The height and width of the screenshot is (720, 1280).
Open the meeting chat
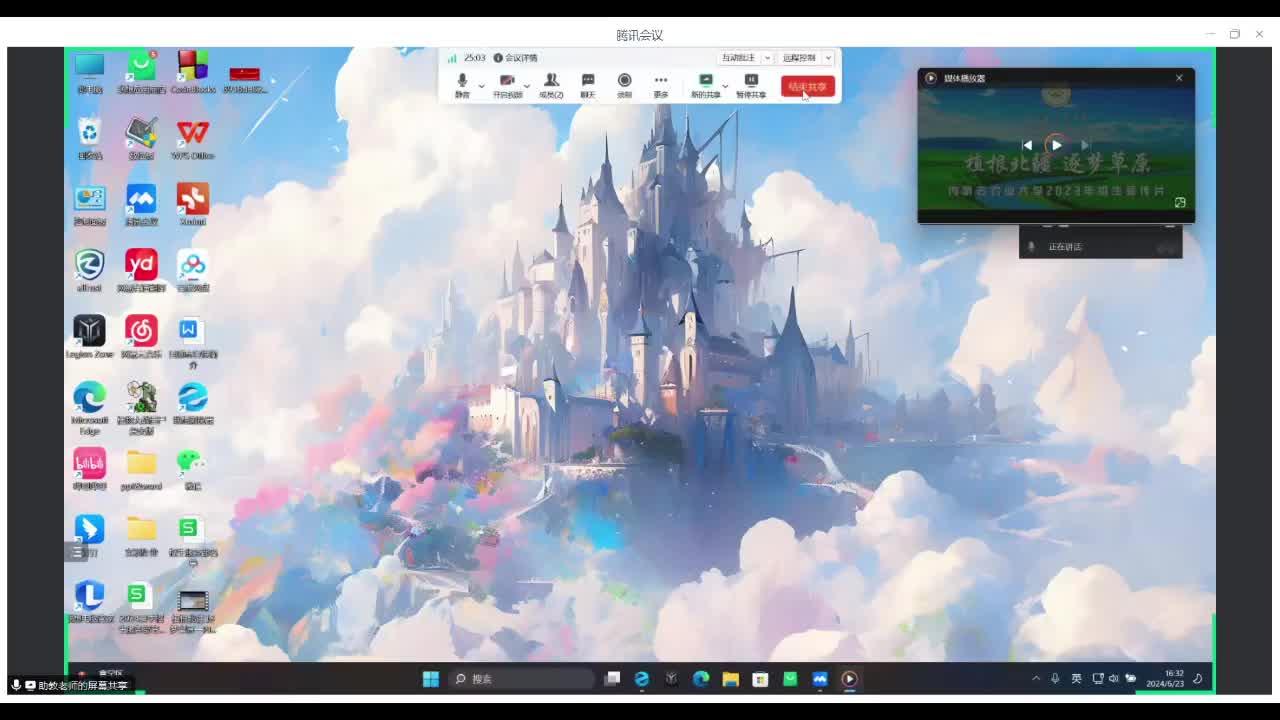(588, 85)
